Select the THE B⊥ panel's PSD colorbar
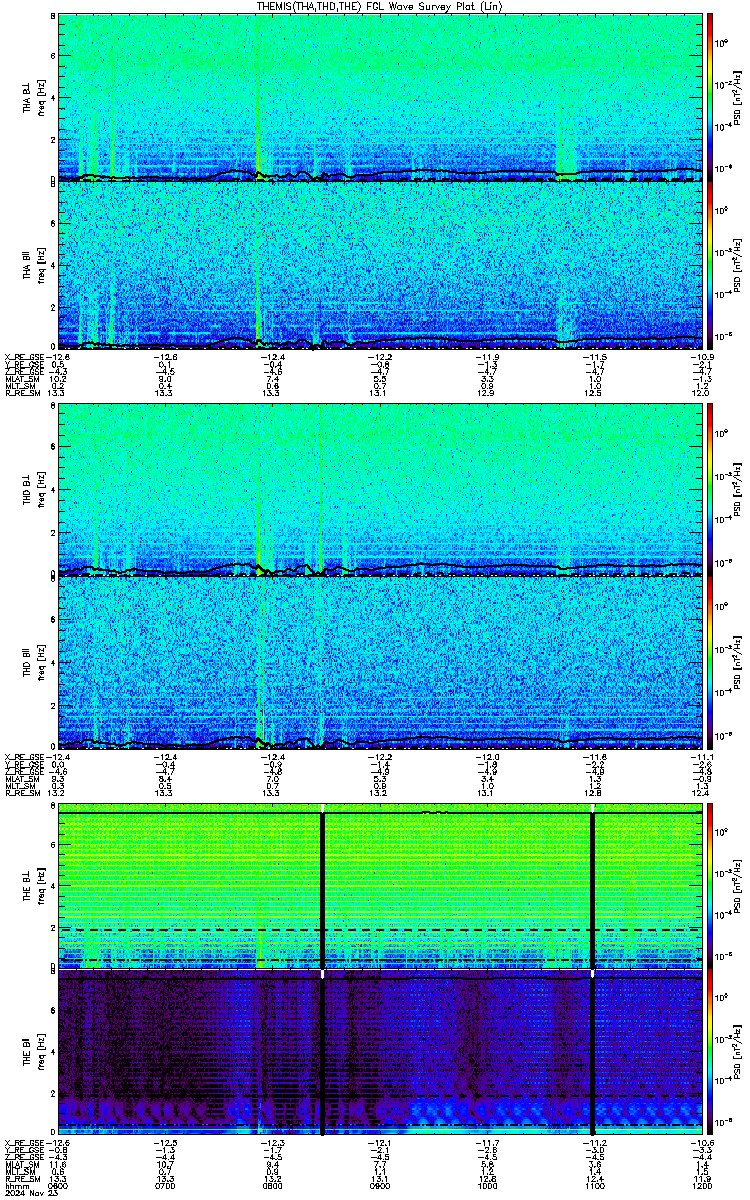Image resolution: width=750 pixels, height=1200 pixels. [x=710, y=886]
